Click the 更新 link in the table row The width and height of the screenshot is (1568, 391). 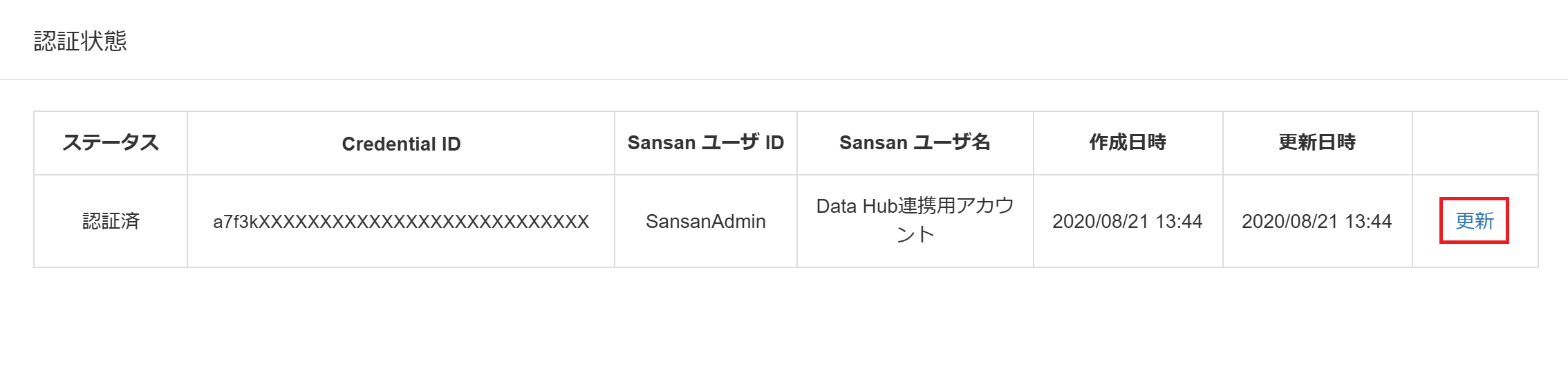pos(1474,221)
